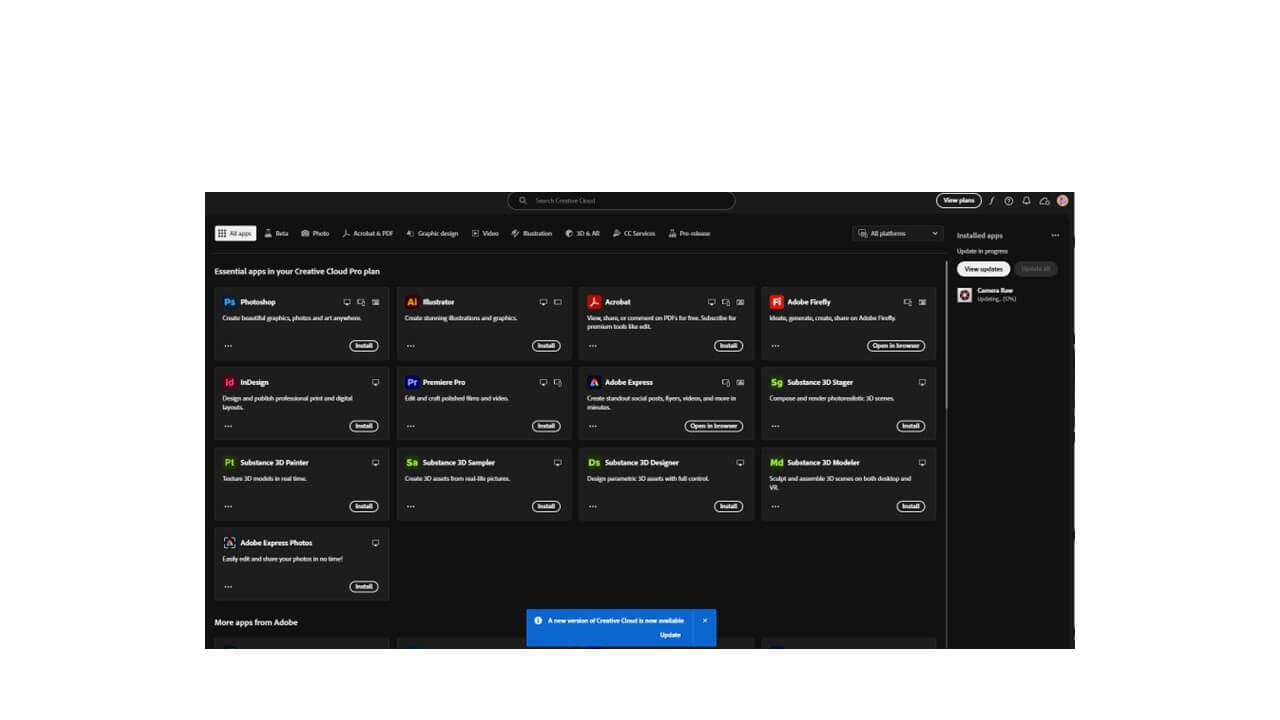Switch to the Video category tab
This screenshot has width=1280, height=720.
click(x=485, y=233)
